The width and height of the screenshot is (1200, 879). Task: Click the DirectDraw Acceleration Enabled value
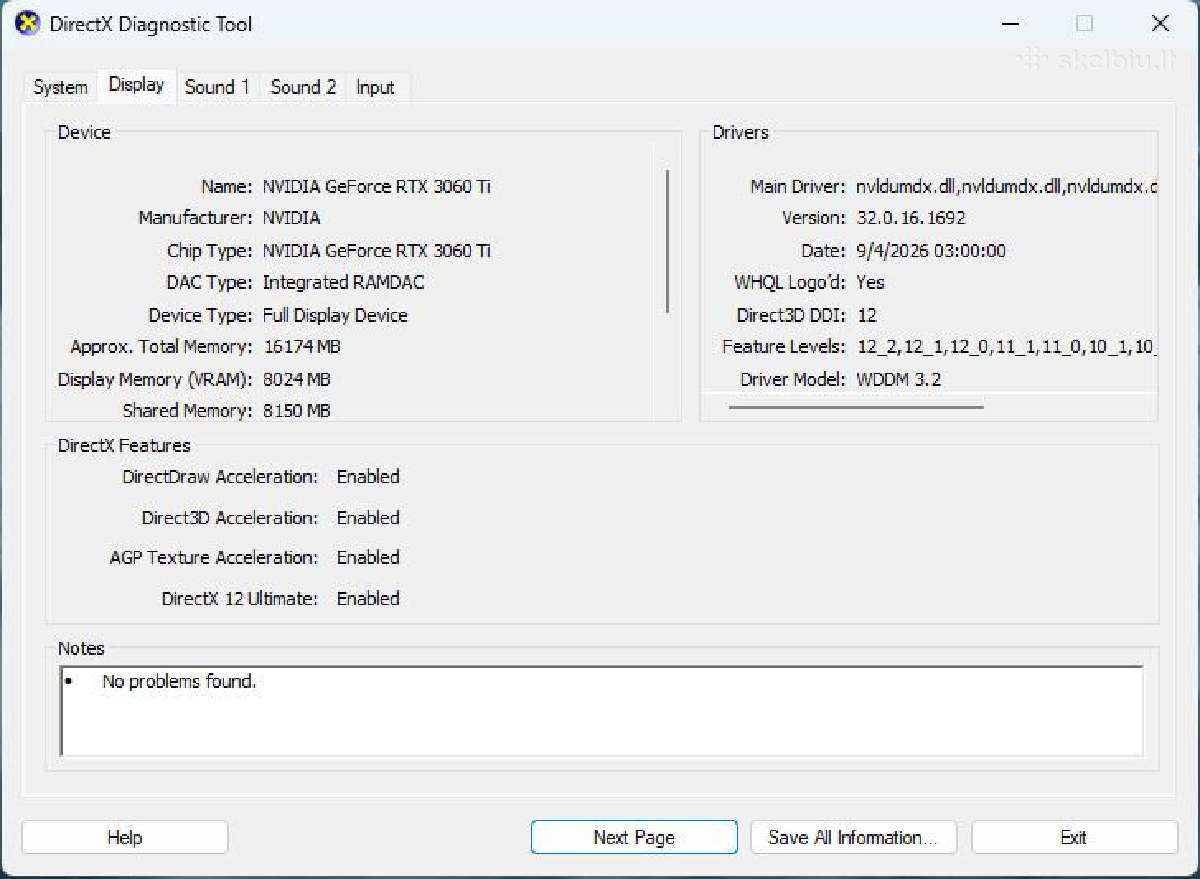point(368,477)
